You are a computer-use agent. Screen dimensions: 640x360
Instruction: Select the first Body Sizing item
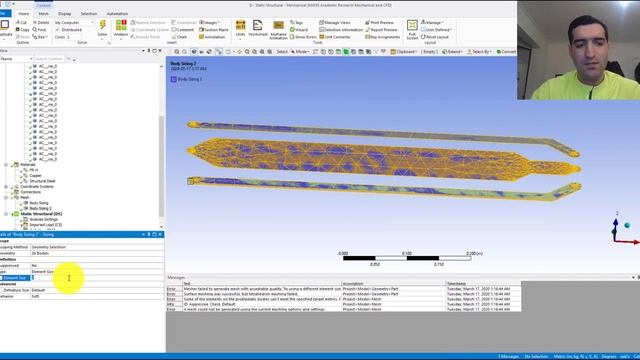(39, 203)
